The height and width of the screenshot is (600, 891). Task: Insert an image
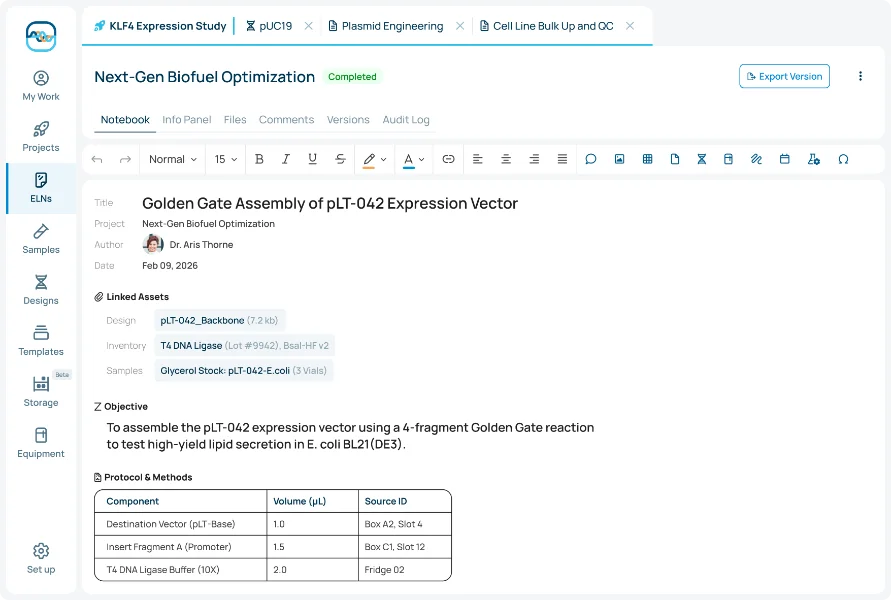[x=619, y=159]
